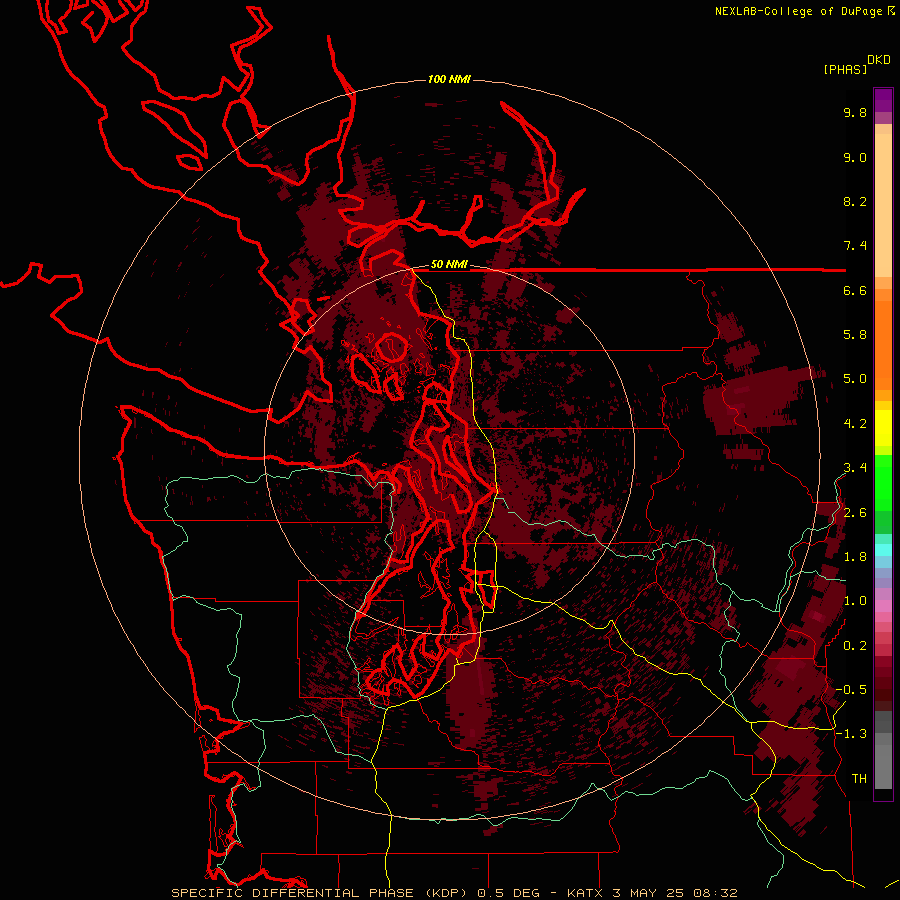Click the 1.8 legend value
The height and width of the screenshot is (900, 900).
(855, 557)
